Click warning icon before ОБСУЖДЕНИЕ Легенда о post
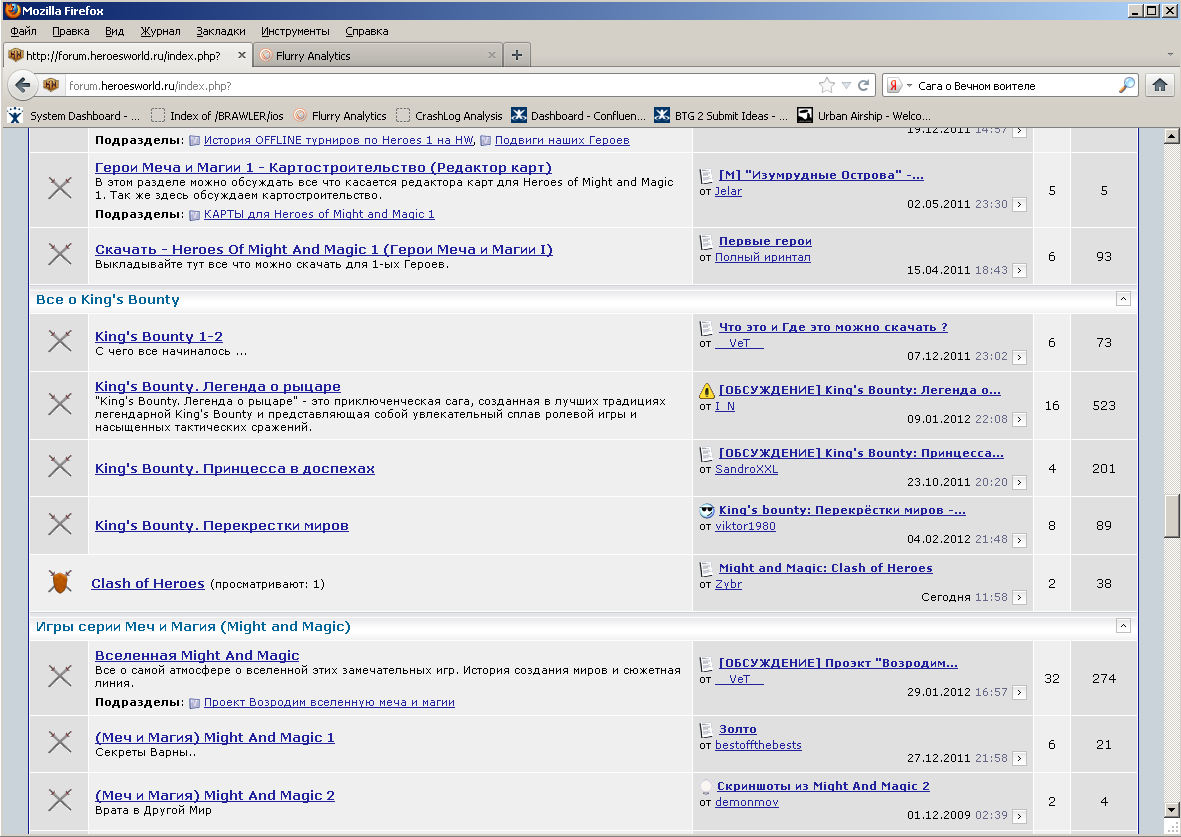 (x=706, y=390)
